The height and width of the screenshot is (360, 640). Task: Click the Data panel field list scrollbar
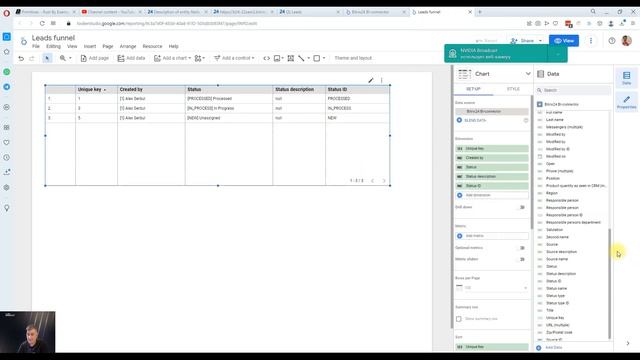pyautogui.click(x=610, y=284)
